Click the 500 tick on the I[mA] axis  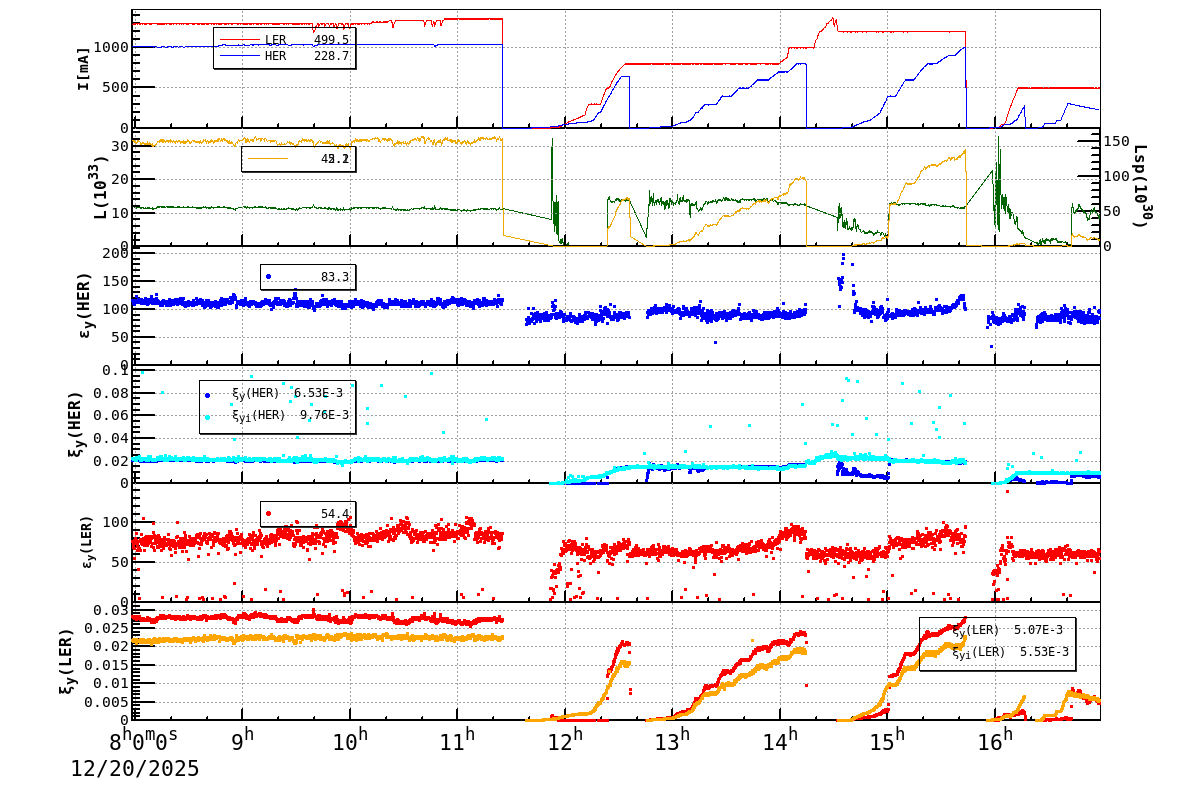coord(113,87)
